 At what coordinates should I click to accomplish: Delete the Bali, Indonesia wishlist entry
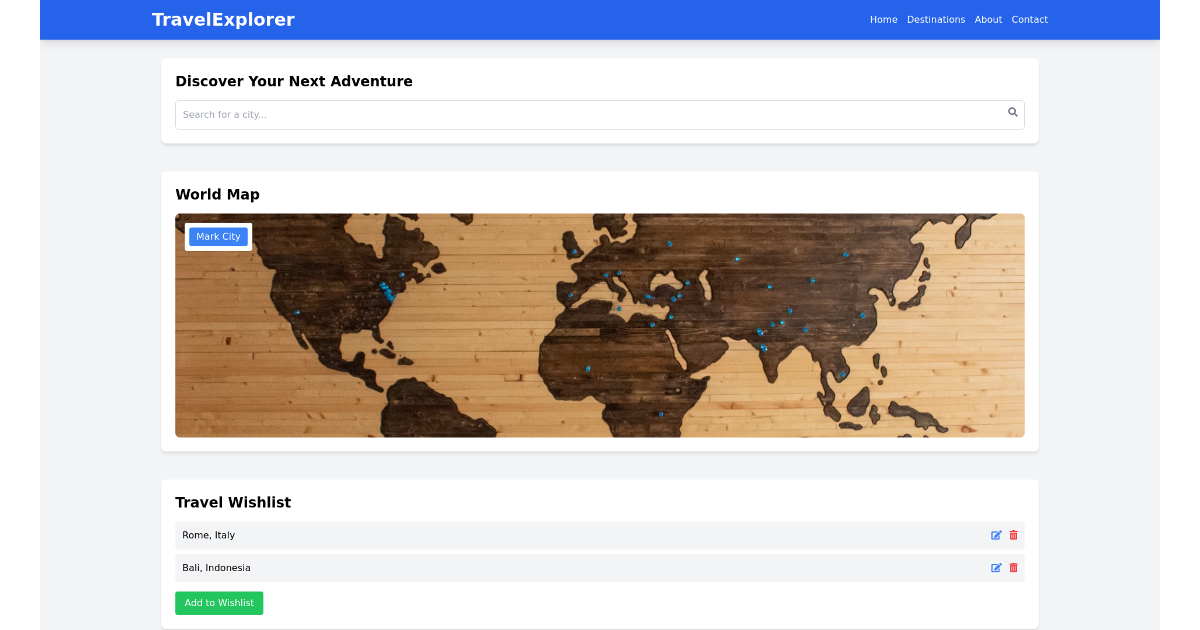(1013, 567)
